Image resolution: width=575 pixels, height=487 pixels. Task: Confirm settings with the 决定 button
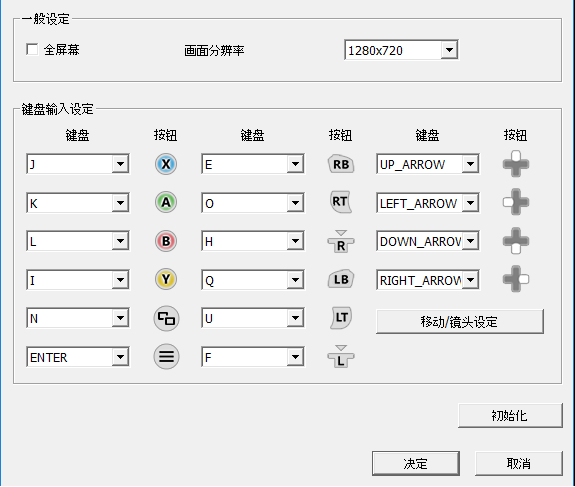415,464
